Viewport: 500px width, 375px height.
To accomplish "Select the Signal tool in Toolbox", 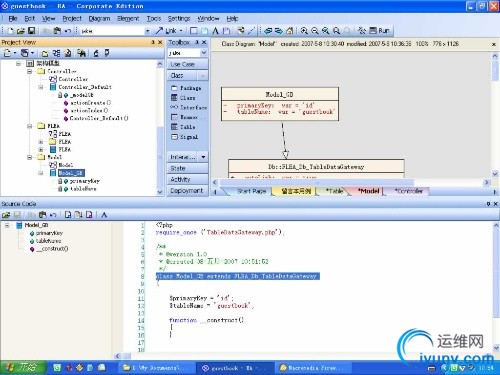I will click(185, 137).
